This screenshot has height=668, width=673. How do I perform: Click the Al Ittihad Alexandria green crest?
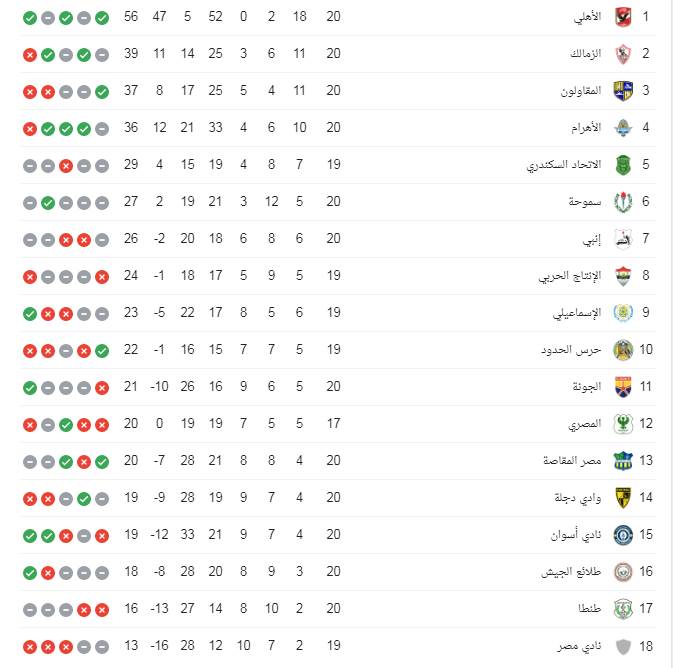(623, 165)
